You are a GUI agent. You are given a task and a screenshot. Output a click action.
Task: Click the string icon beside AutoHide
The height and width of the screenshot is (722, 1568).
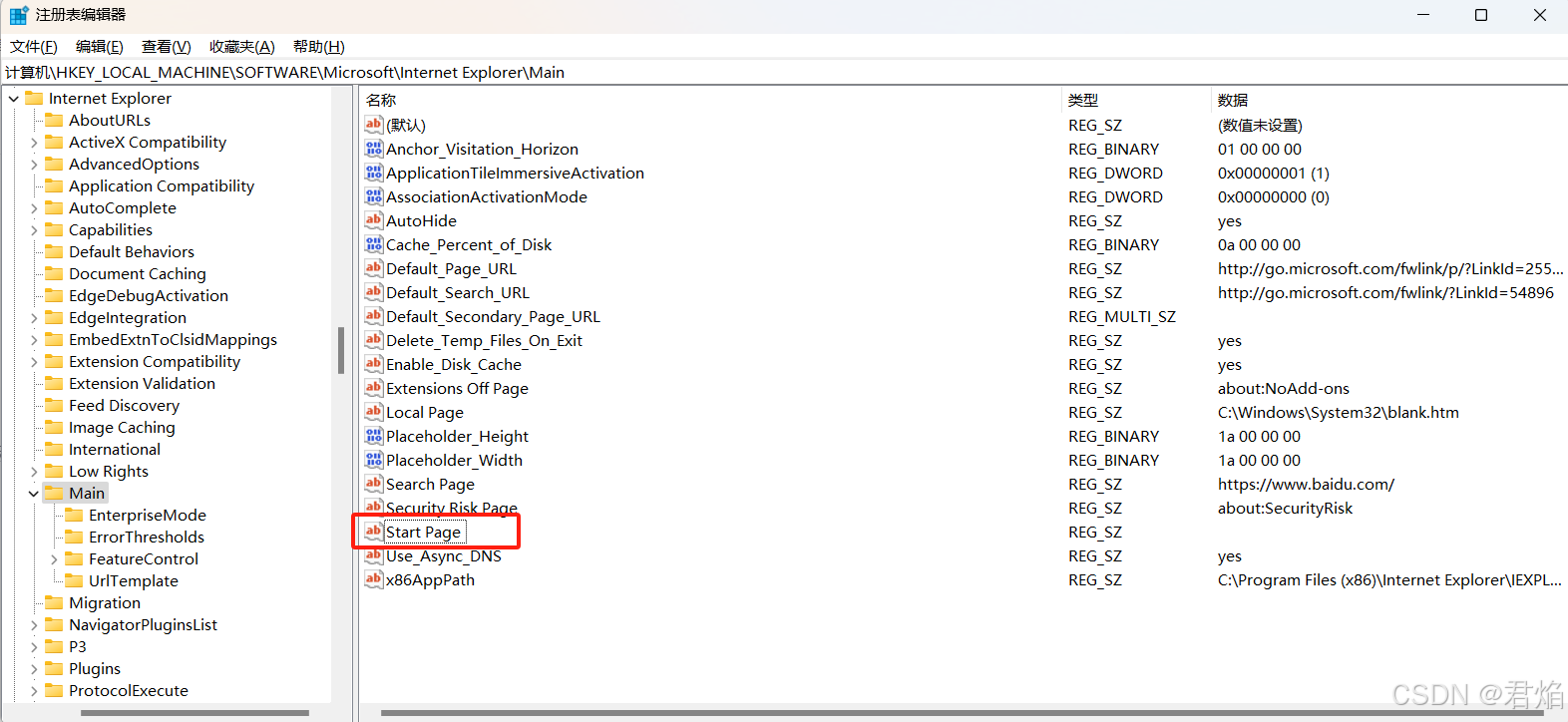click(x=374, y=220)
